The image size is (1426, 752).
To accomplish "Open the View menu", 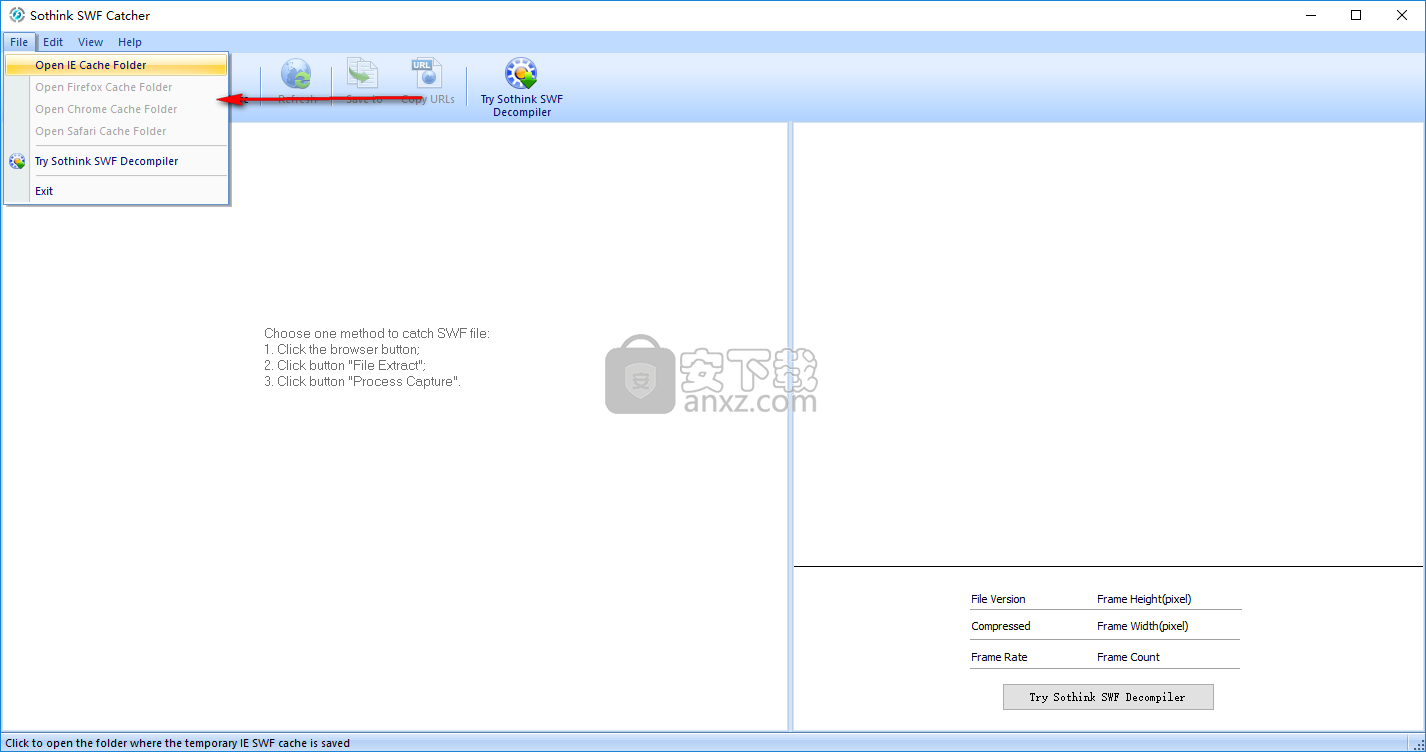I will tap(91, 42).
